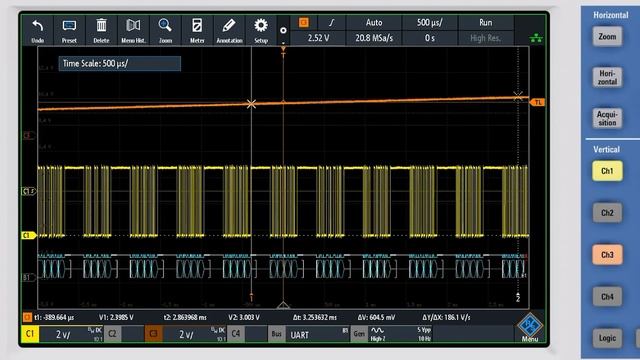
Task: Select the yellow Ch1 panel button
Action: pyautogui.click(x=607, y=171)
